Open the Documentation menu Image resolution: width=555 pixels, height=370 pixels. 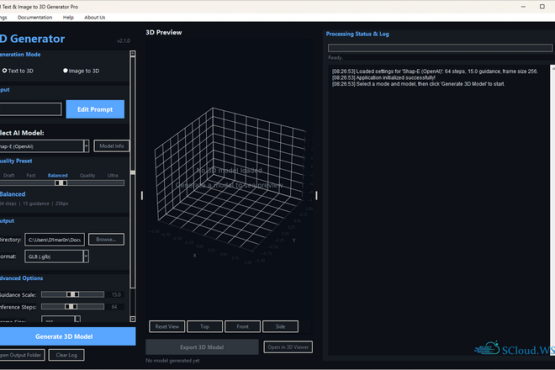pyautogui.click(x=35, y=17)
